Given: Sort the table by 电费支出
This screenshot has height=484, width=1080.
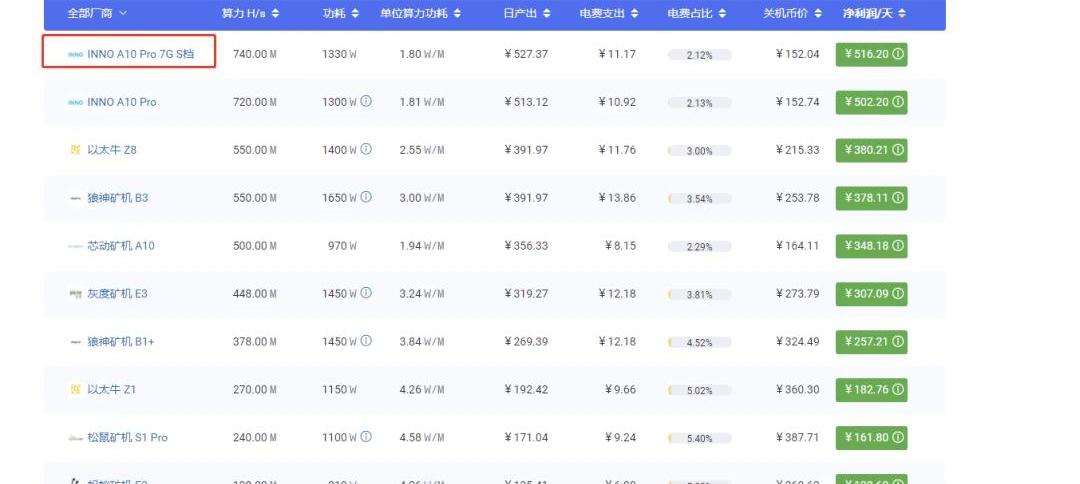Looking at the screenshot, I should (x=612, y=14).
